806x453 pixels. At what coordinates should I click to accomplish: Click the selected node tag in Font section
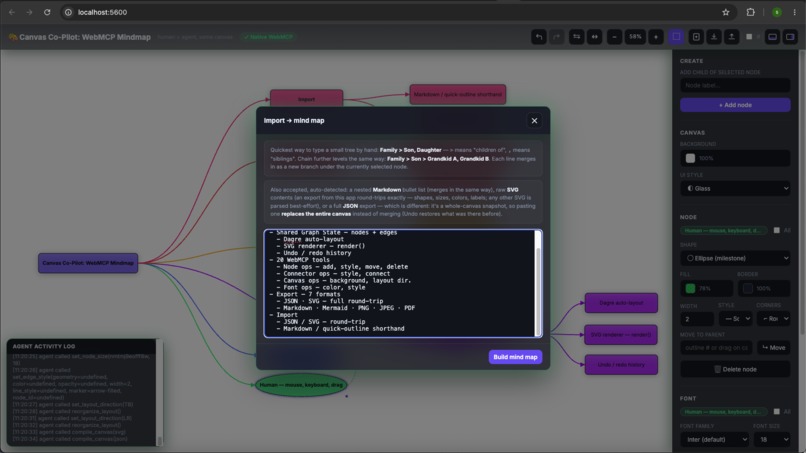pyautogui.click(x=724, y=411)
